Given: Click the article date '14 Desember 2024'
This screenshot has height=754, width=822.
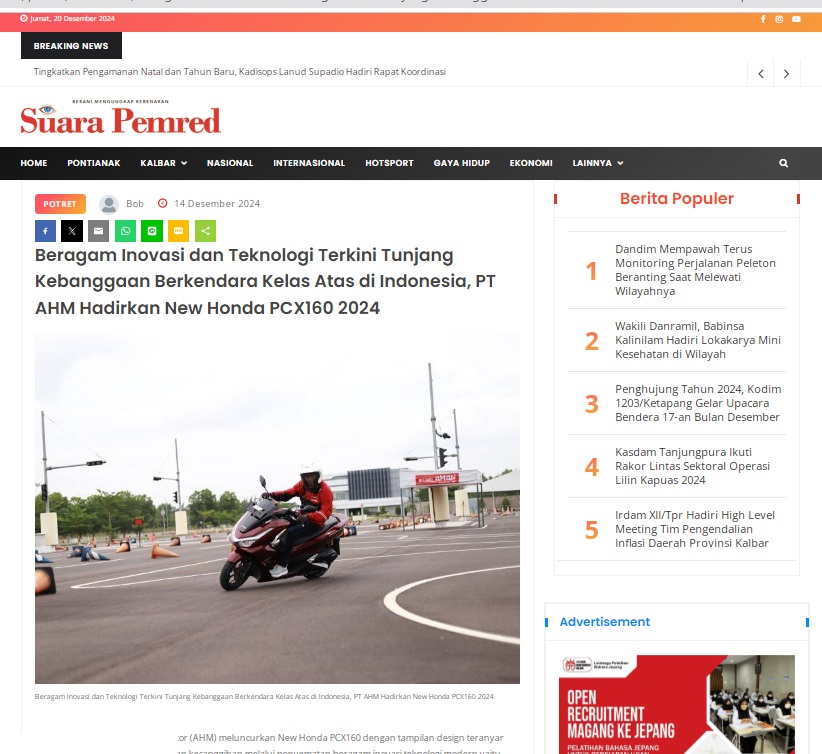Looking at the screenshot, I should click(x=217, y=204).
